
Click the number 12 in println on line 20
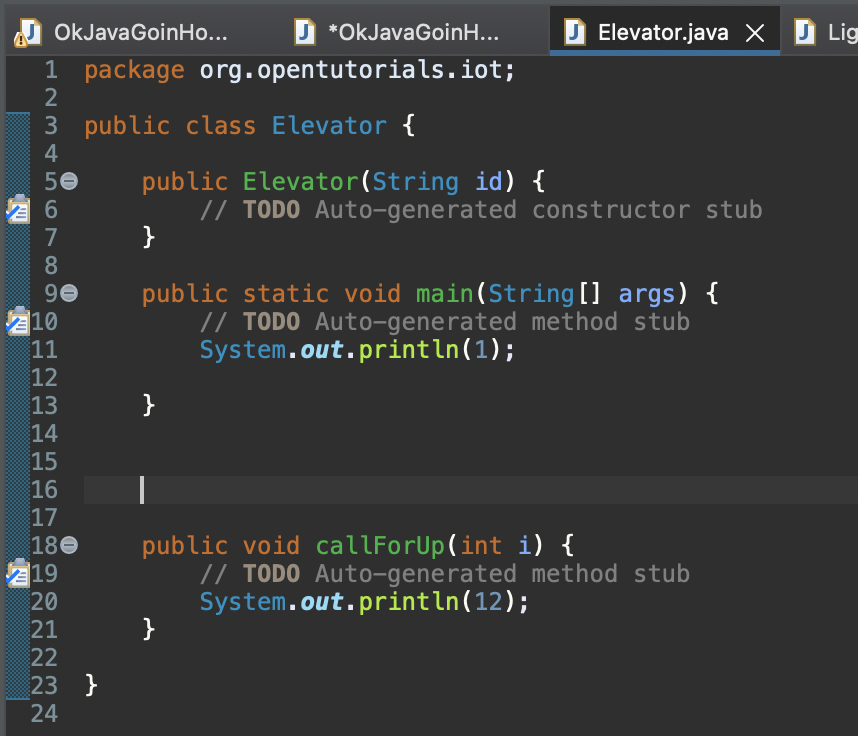tap(488, 602)
